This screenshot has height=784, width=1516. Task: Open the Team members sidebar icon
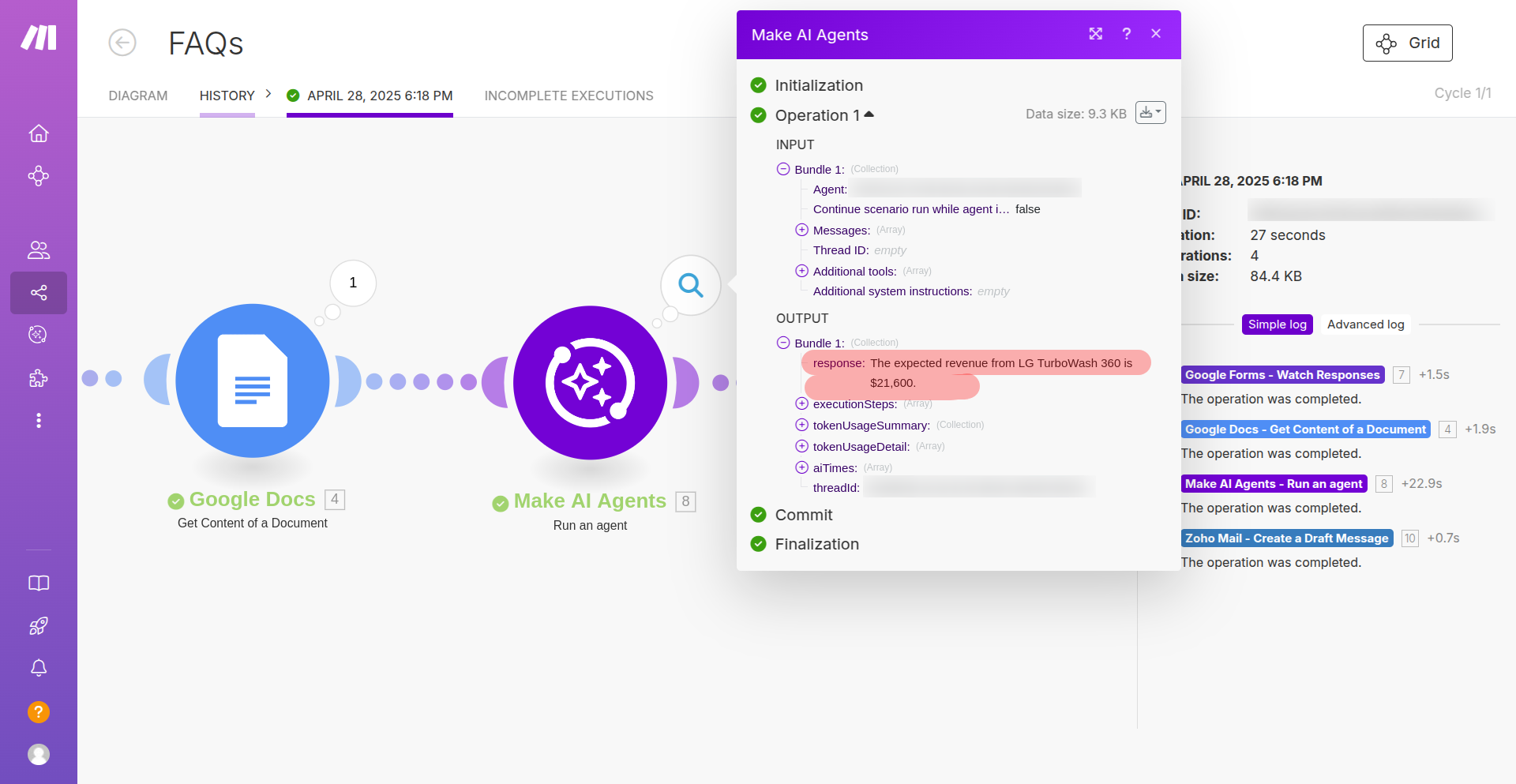[x=39, y=250]
